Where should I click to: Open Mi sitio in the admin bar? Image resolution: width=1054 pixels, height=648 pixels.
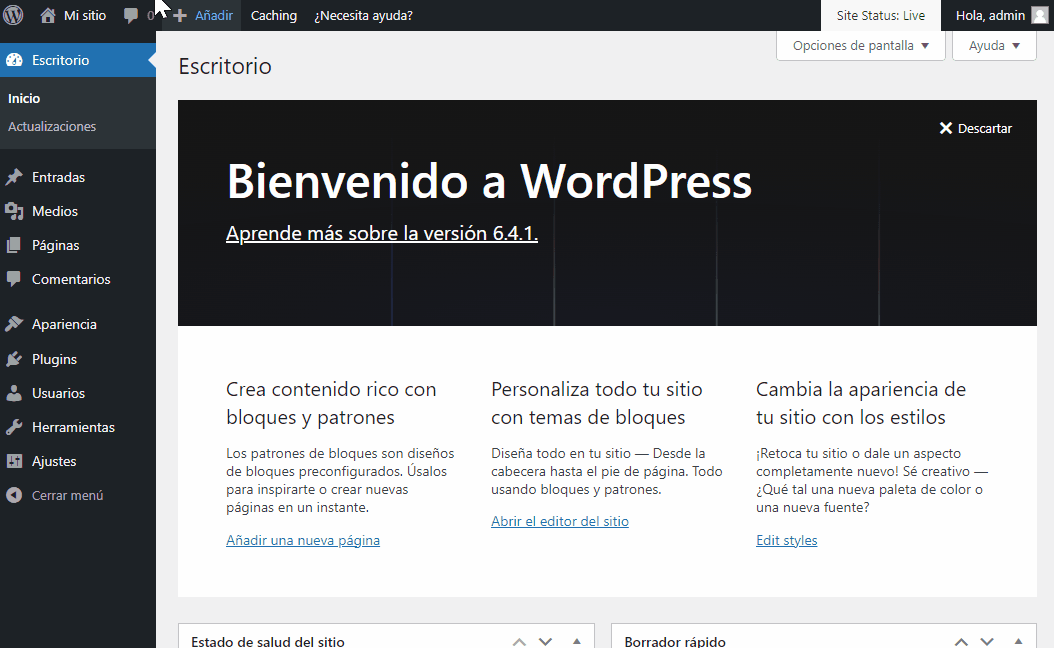85,15
